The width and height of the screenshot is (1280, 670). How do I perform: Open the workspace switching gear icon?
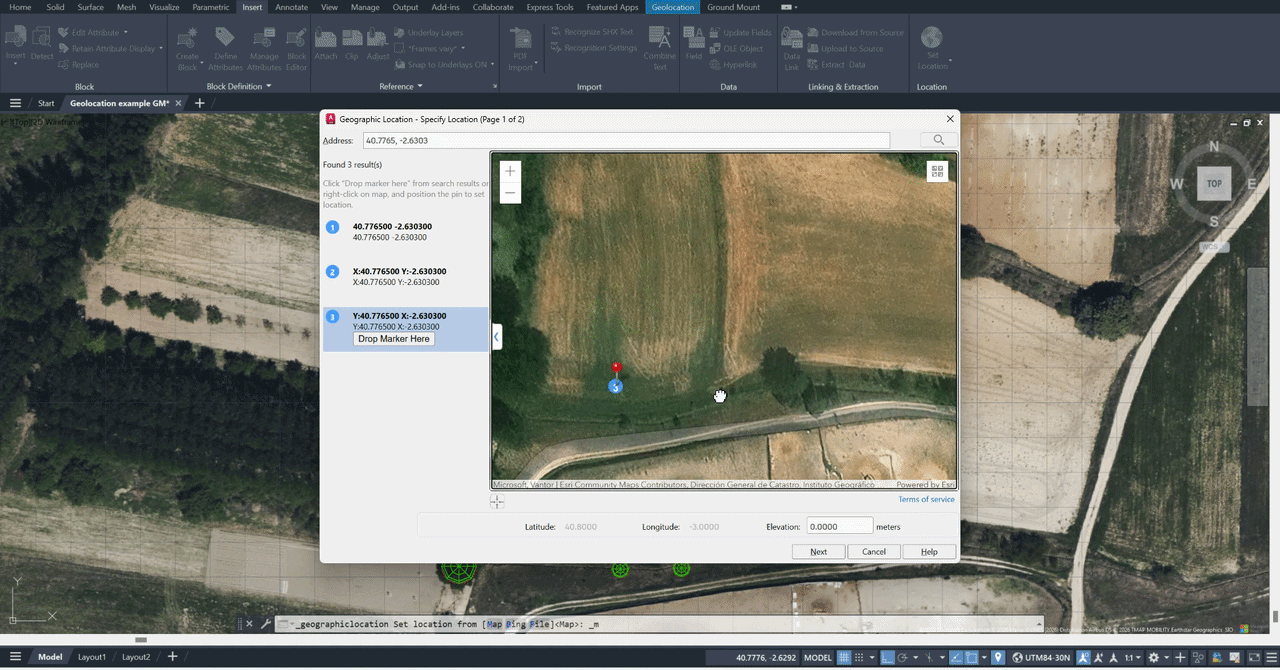point(1153,657)
